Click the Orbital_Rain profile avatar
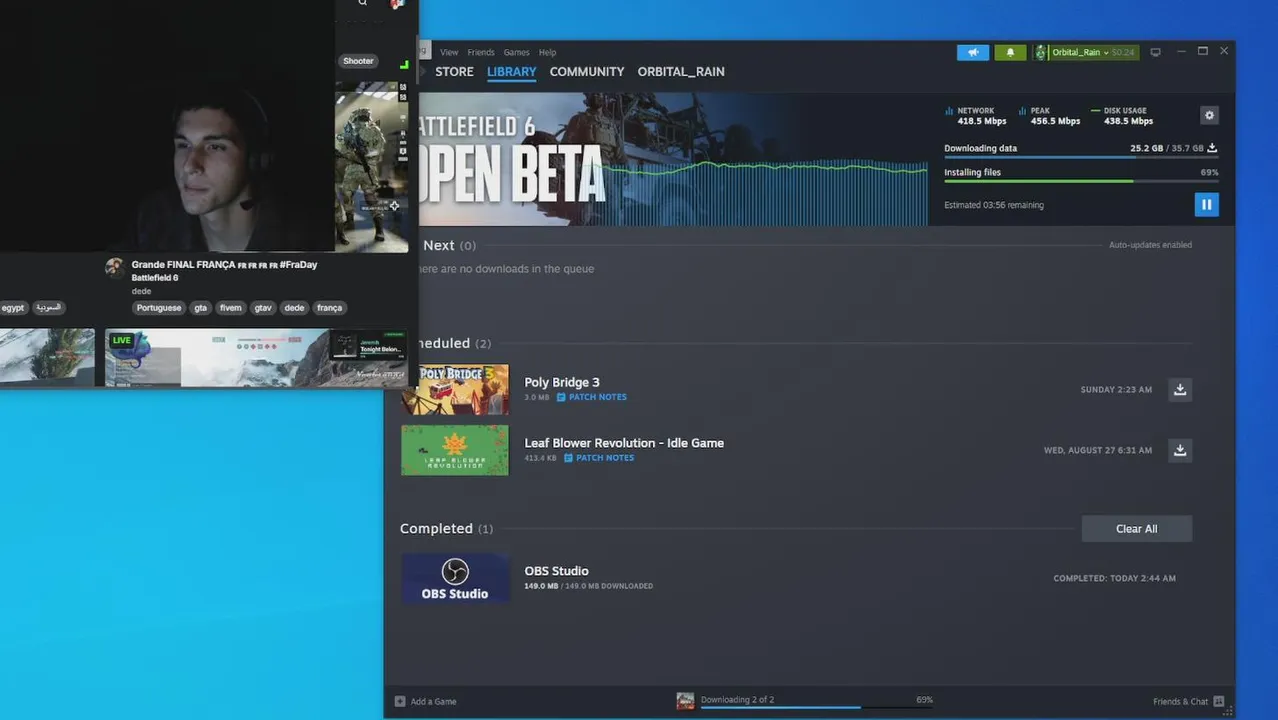 pyautogui.click(x=1040, y=52)
